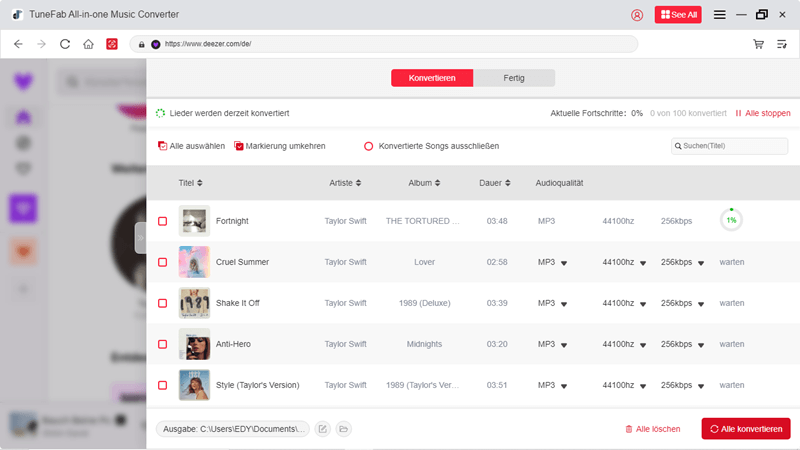800x450 pixels.
Task: Open output folder with folder icon
Action: coord(343,429)
